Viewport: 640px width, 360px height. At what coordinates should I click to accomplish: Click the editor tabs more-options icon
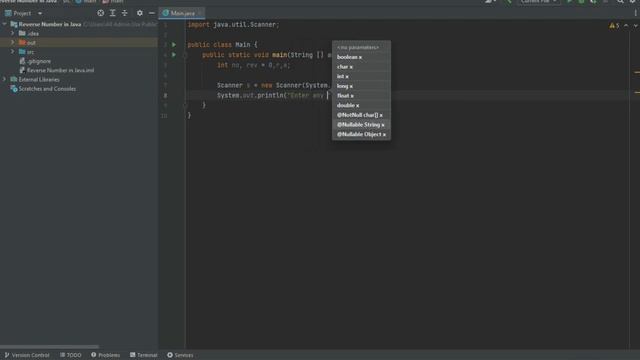pyautogui.click(x=636, y=13)
